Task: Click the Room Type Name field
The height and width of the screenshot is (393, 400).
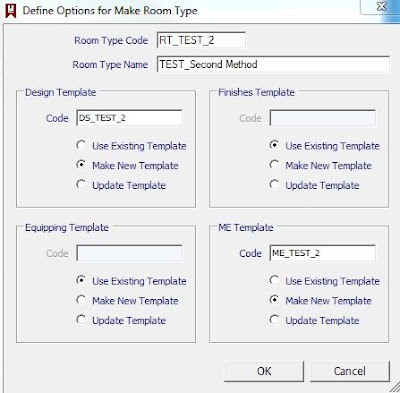Action: click(273, 64)
